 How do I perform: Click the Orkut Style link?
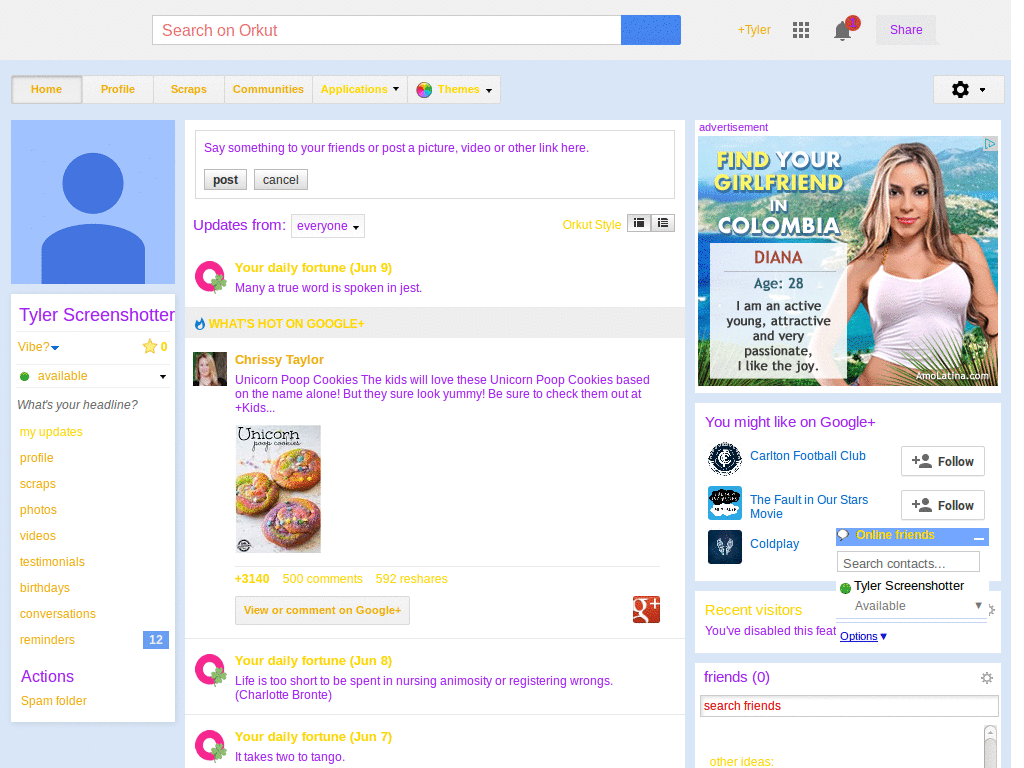[592, 225]
